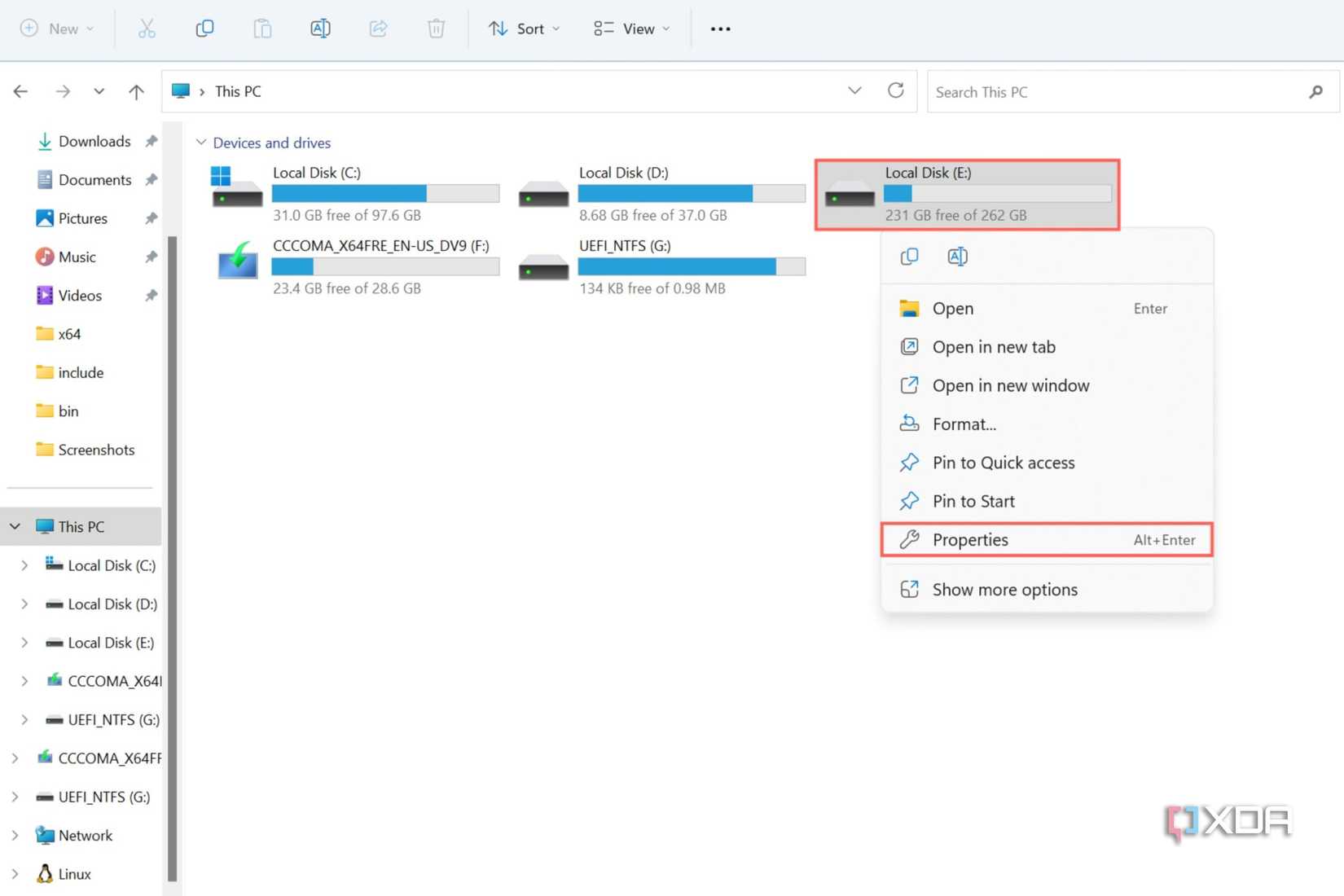Open the See more ellipsis menu

coord(720,29)
